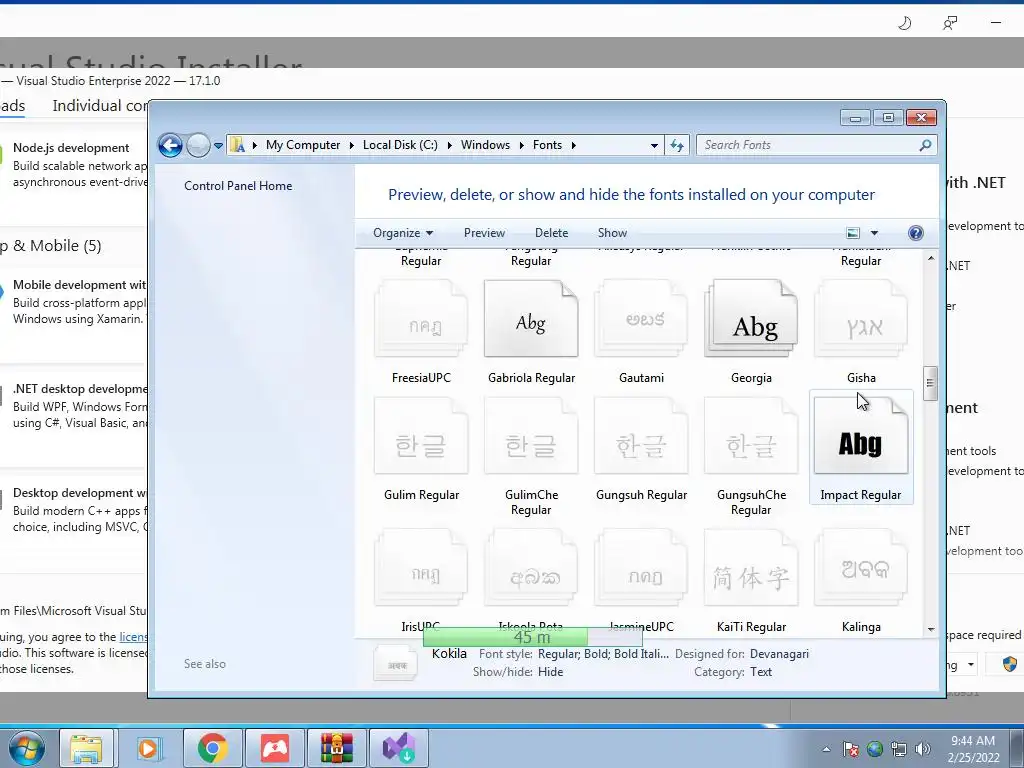Click the scrollbar down arrow
Viewport: 1024px width, 768px height.
(931, 630)
